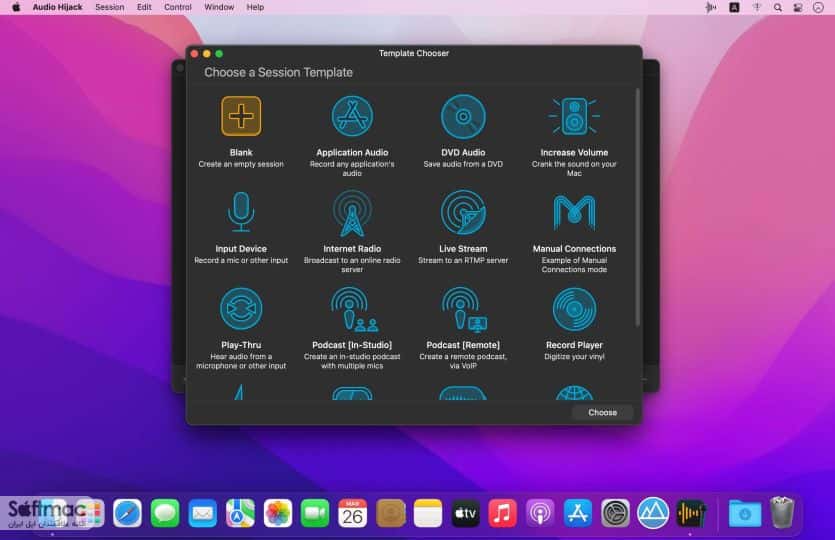Click "Create a remote podcast, via VoIP" text

point(463,362)
